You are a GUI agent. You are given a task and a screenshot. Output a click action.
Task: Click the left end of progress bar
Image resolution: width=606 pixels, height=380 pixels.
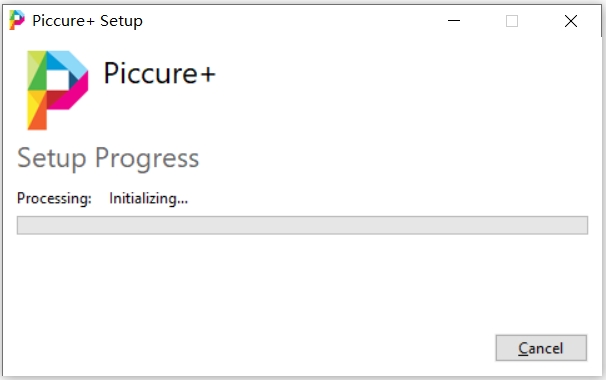point(23,225)
